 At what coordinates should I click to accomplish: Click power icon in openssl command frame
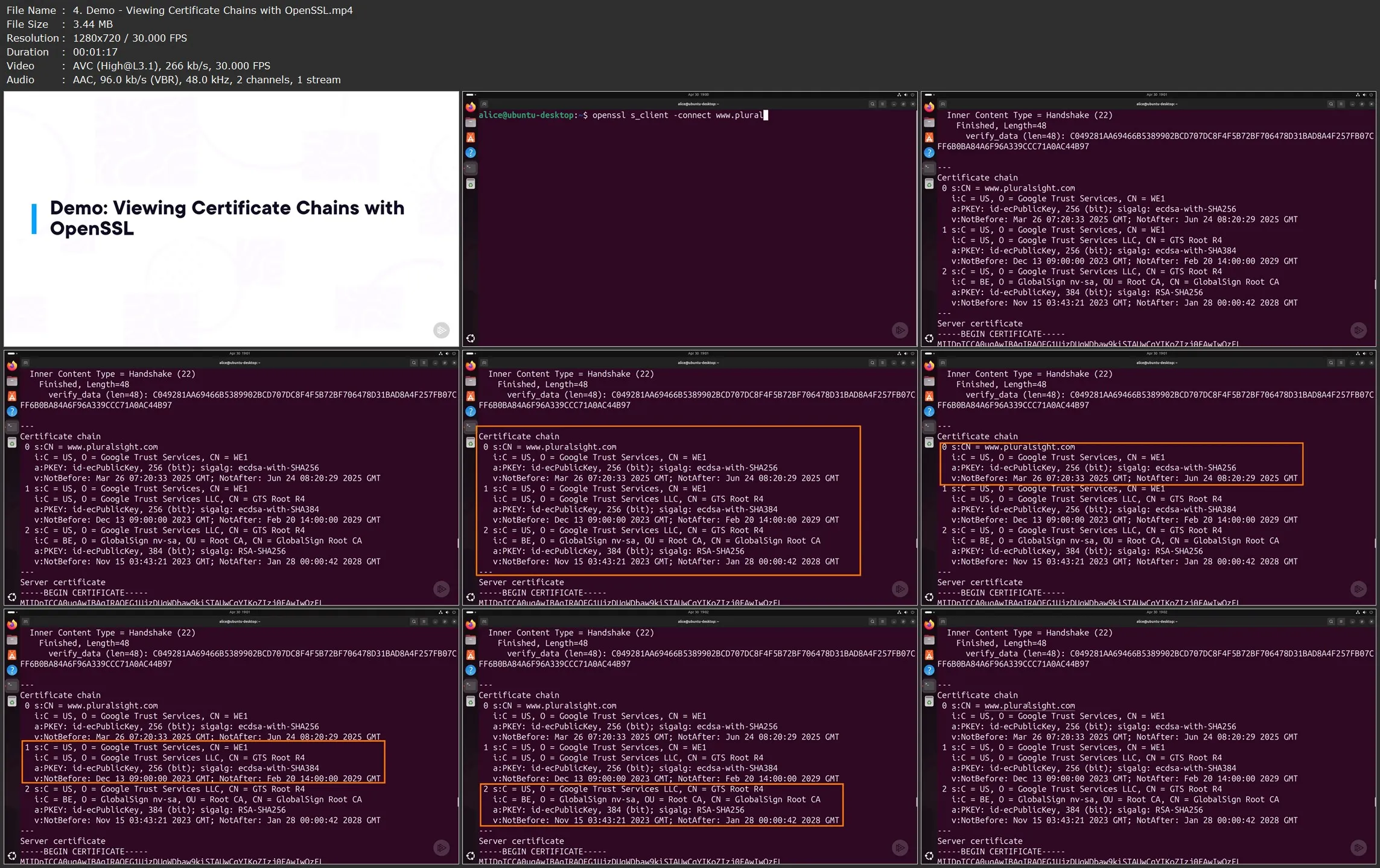click(x=912, y=95)
